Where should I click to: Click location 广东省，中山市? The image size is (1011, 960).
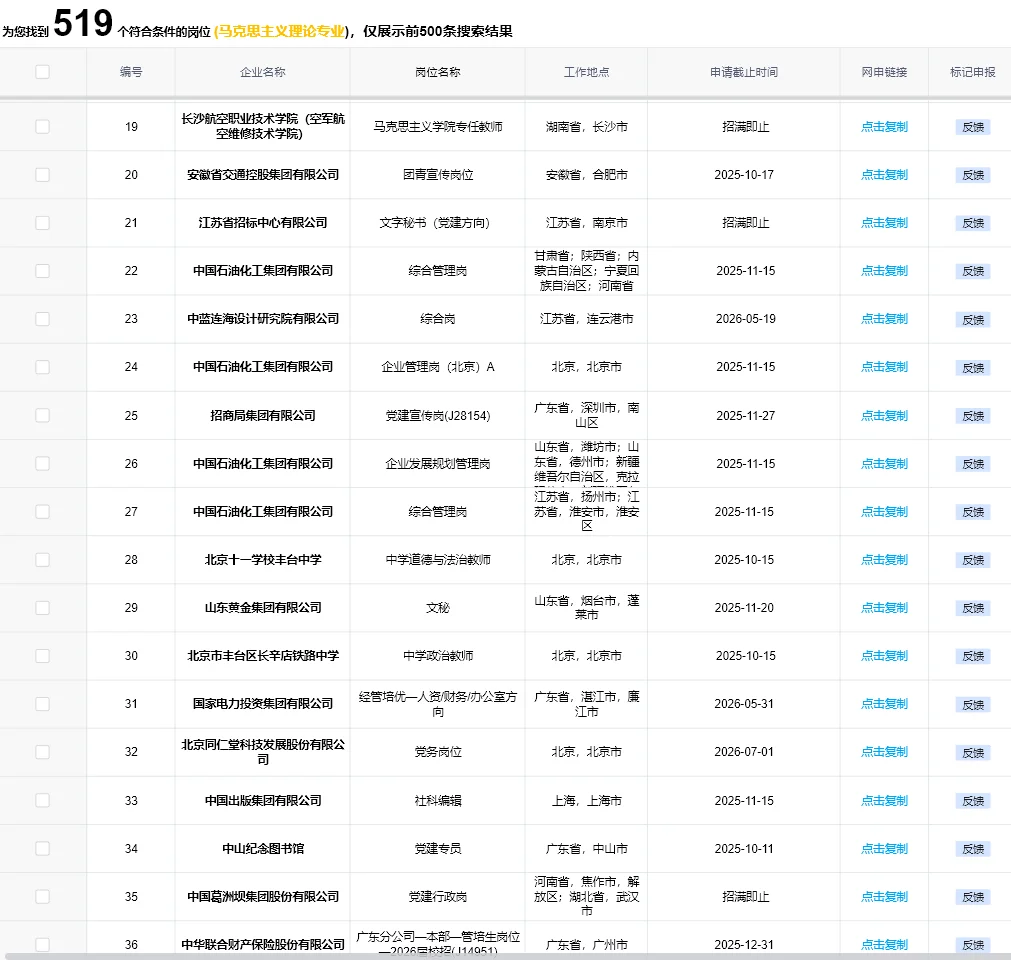point(586,848)
